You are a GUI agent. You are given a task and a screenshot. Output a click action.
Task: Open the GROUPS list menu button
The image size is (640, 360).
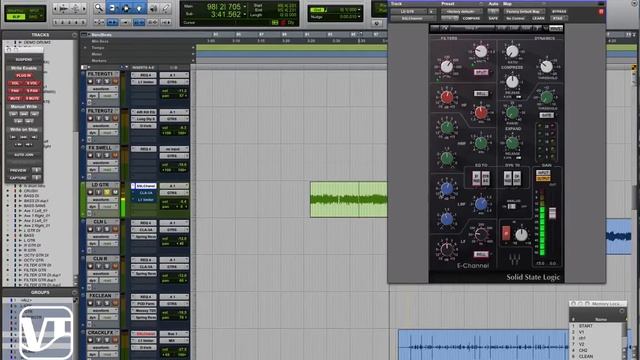pyautogui.click(x=74, y=293)
